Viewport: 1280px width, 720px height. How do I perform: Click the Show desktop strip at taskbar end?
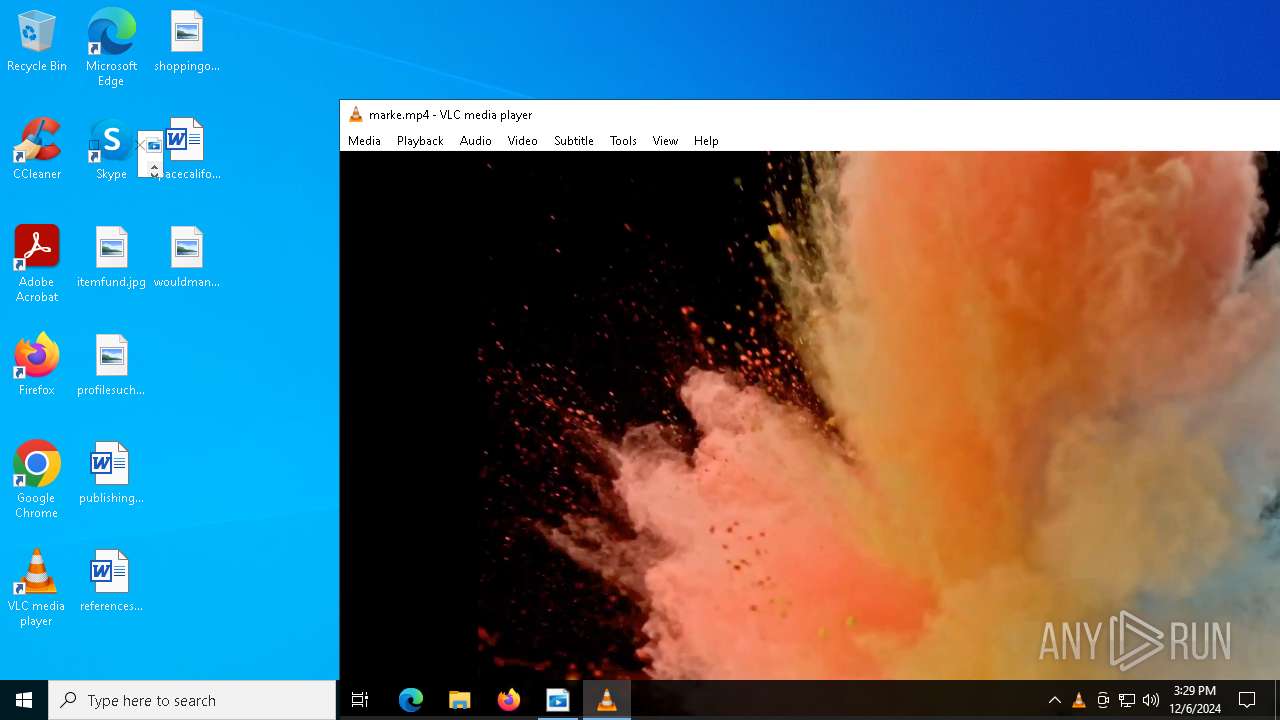[1277, 700]
